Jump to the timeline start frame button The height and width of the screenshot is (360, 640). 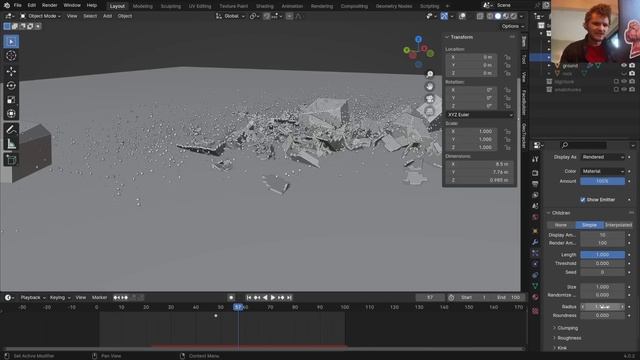249,298
